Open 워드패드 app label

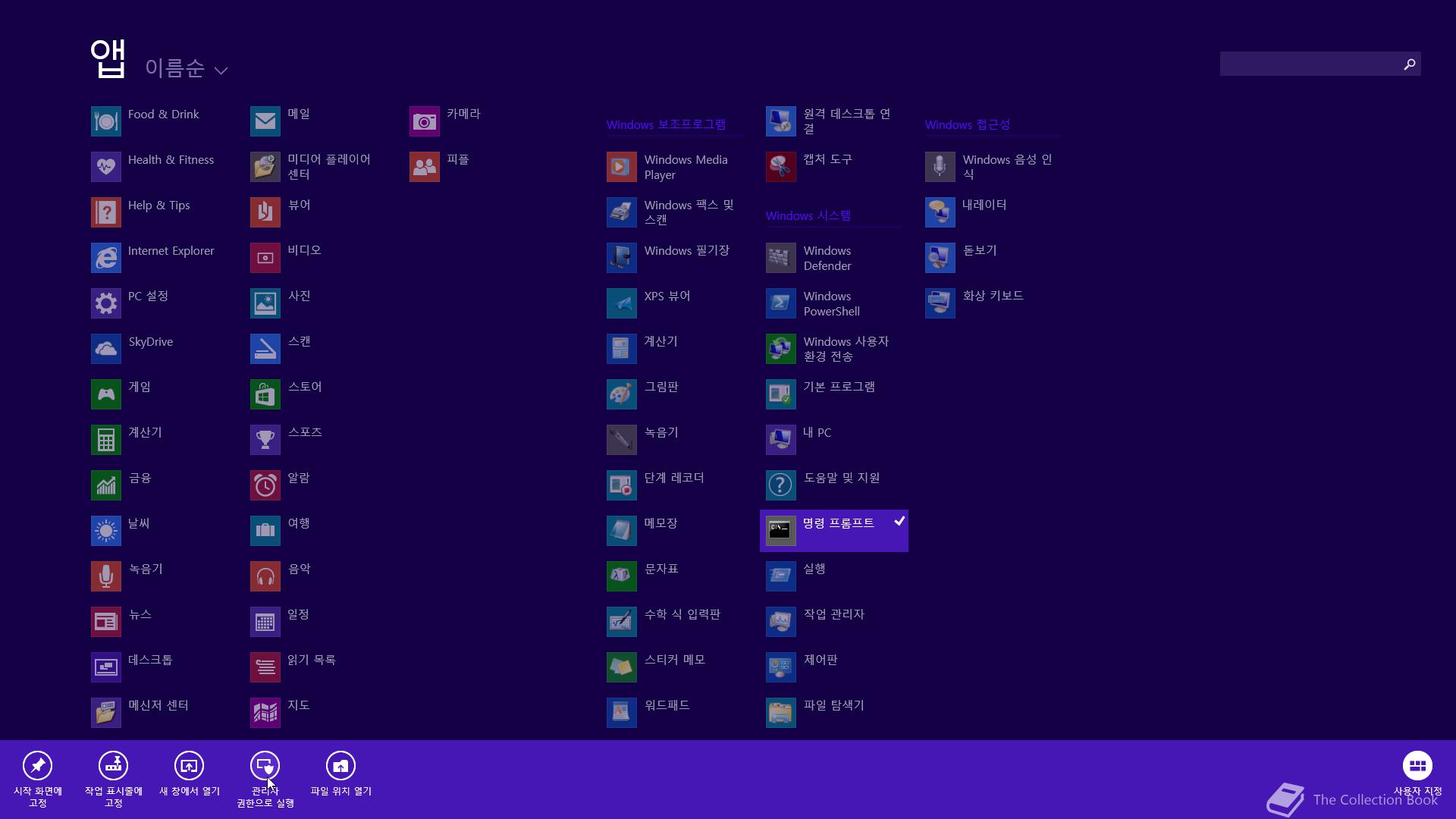tap(667, 705)
